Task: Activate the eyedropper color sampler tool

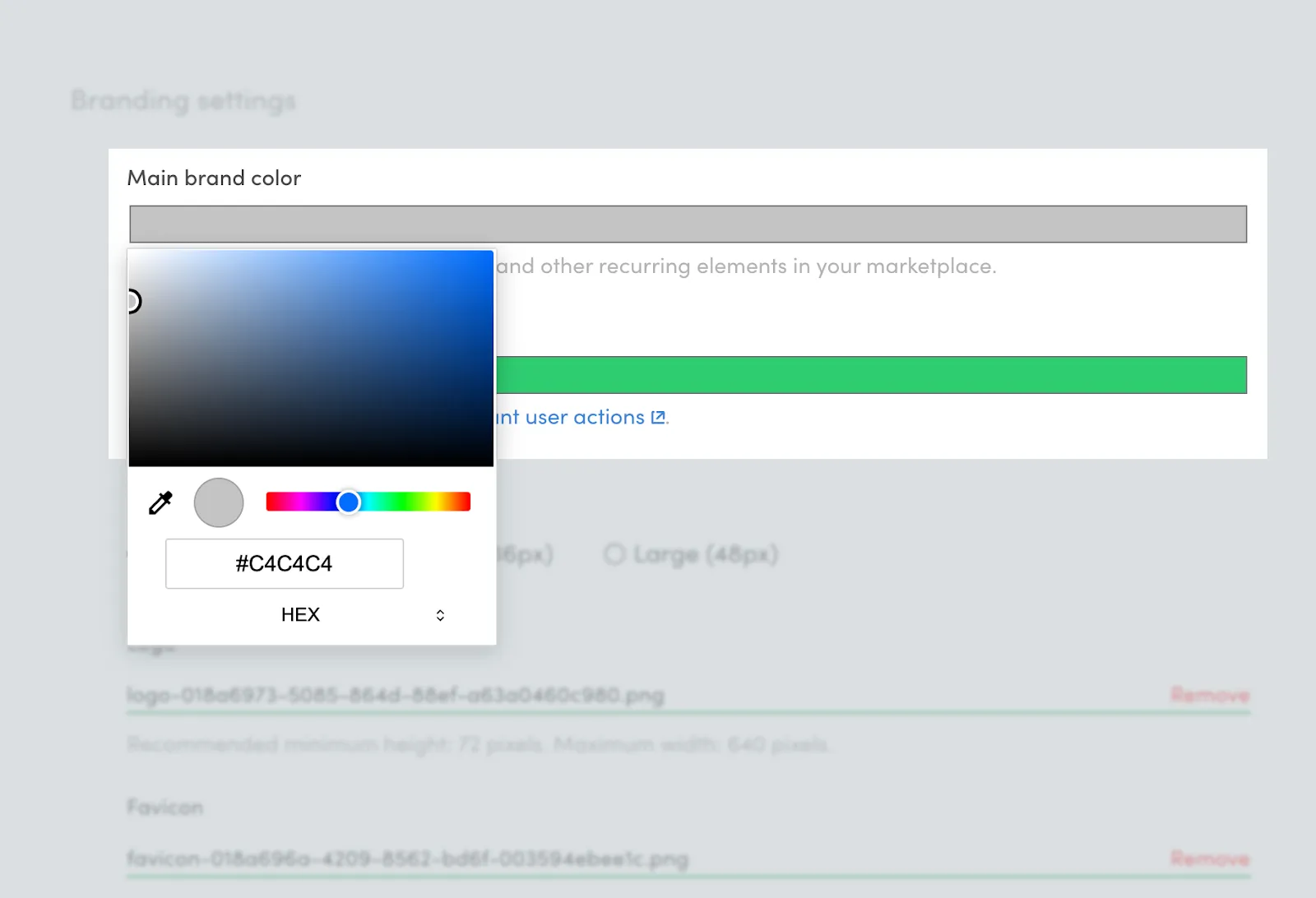Action: [x=160, y=502]
